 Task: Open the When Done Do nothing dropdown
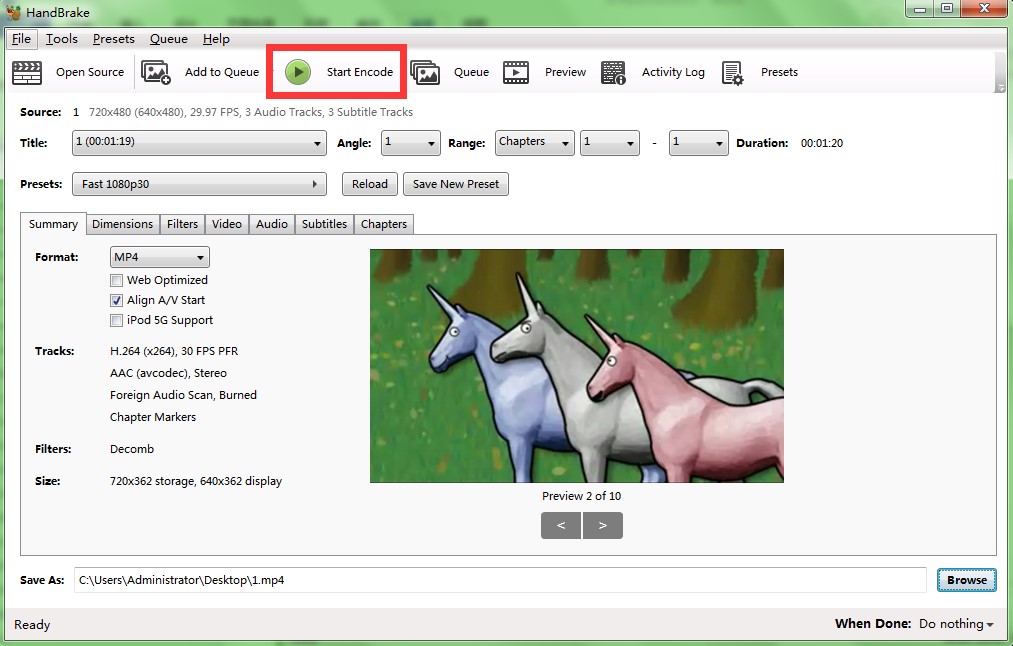point(956,624)
